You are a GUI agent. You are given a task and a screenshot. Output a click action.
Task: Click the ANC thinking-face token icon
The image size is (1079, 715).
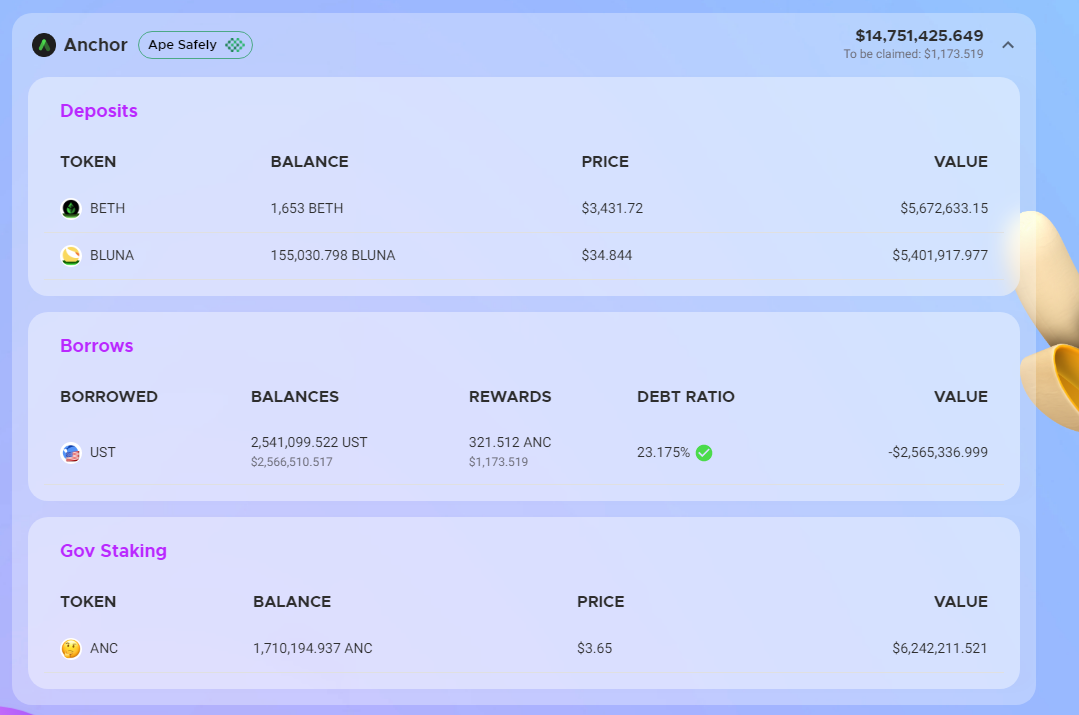[71, 648]
